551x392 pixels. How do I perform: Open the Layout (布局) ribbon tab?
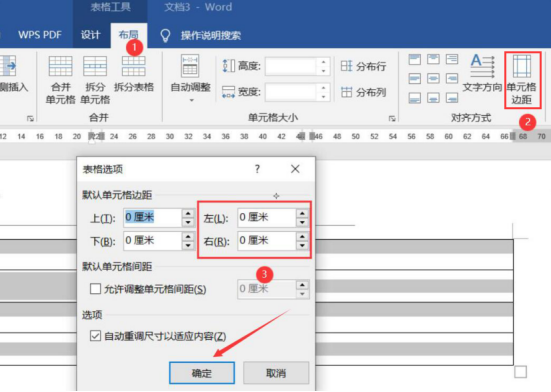pyautogui.click(x=128, y=35)
